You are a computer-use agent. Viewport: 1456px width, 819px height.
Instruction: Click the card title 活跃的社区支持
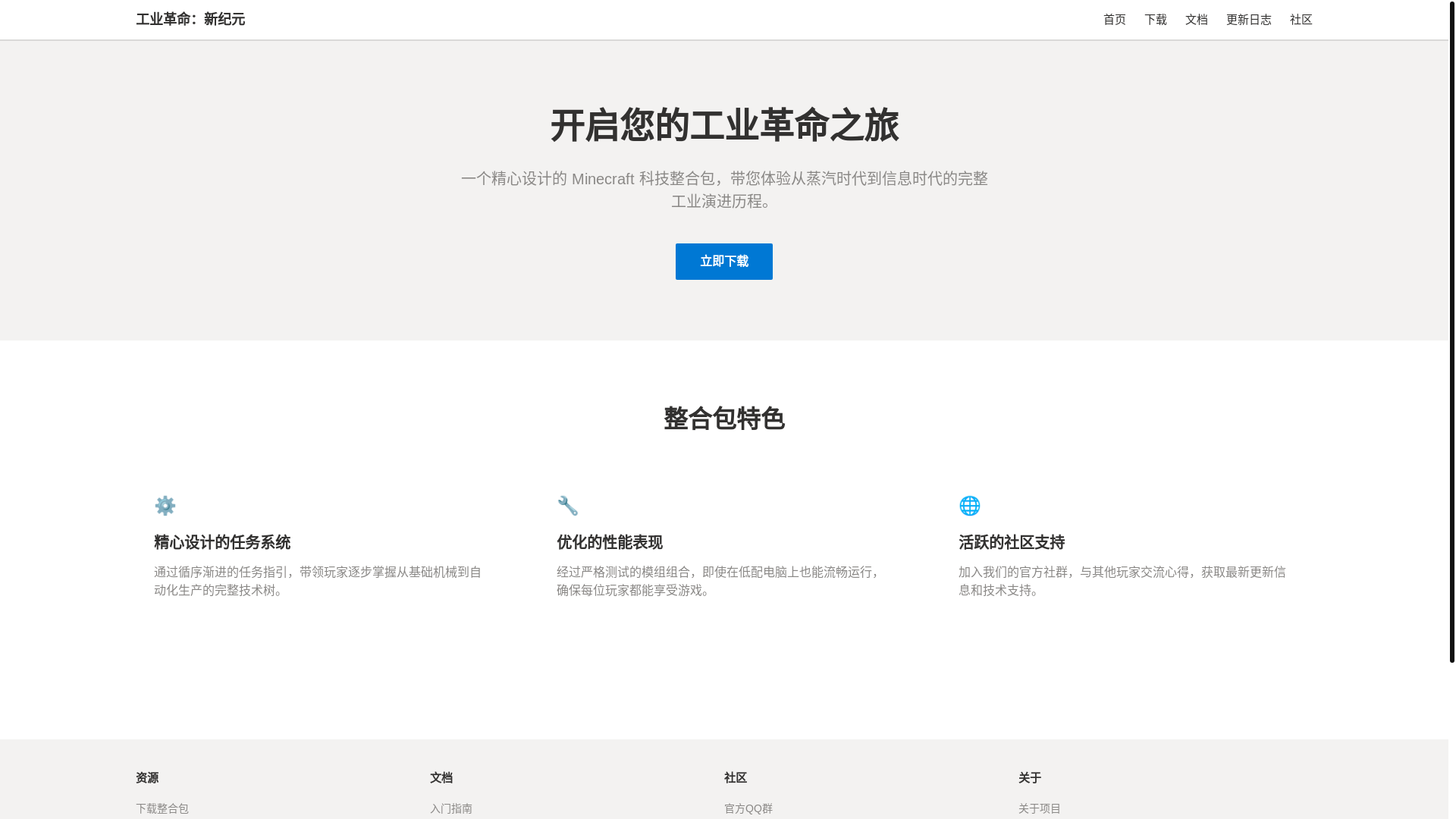[x=1012, y=542]
